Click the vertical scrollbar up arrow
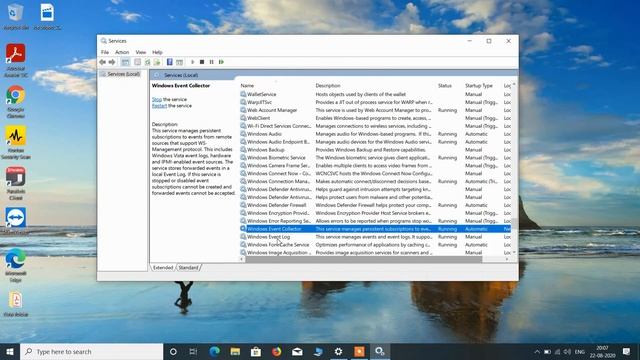Image resolution: width=640 pixels, height=360 pixels. coord(514,84)
